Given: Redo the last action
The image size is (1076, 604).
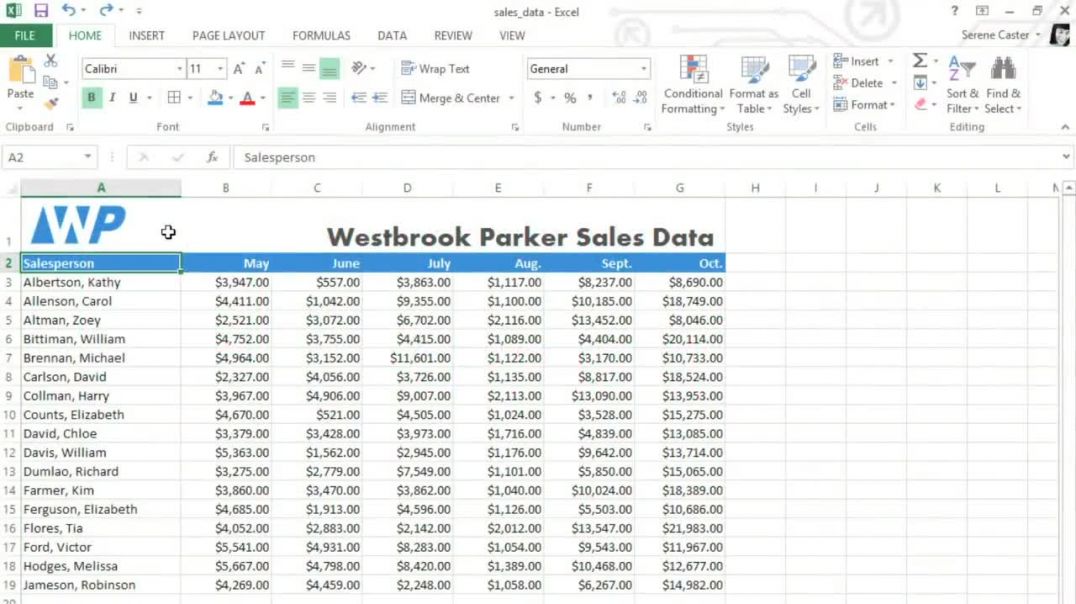Looking at the screenshot, I should (106, 10).
